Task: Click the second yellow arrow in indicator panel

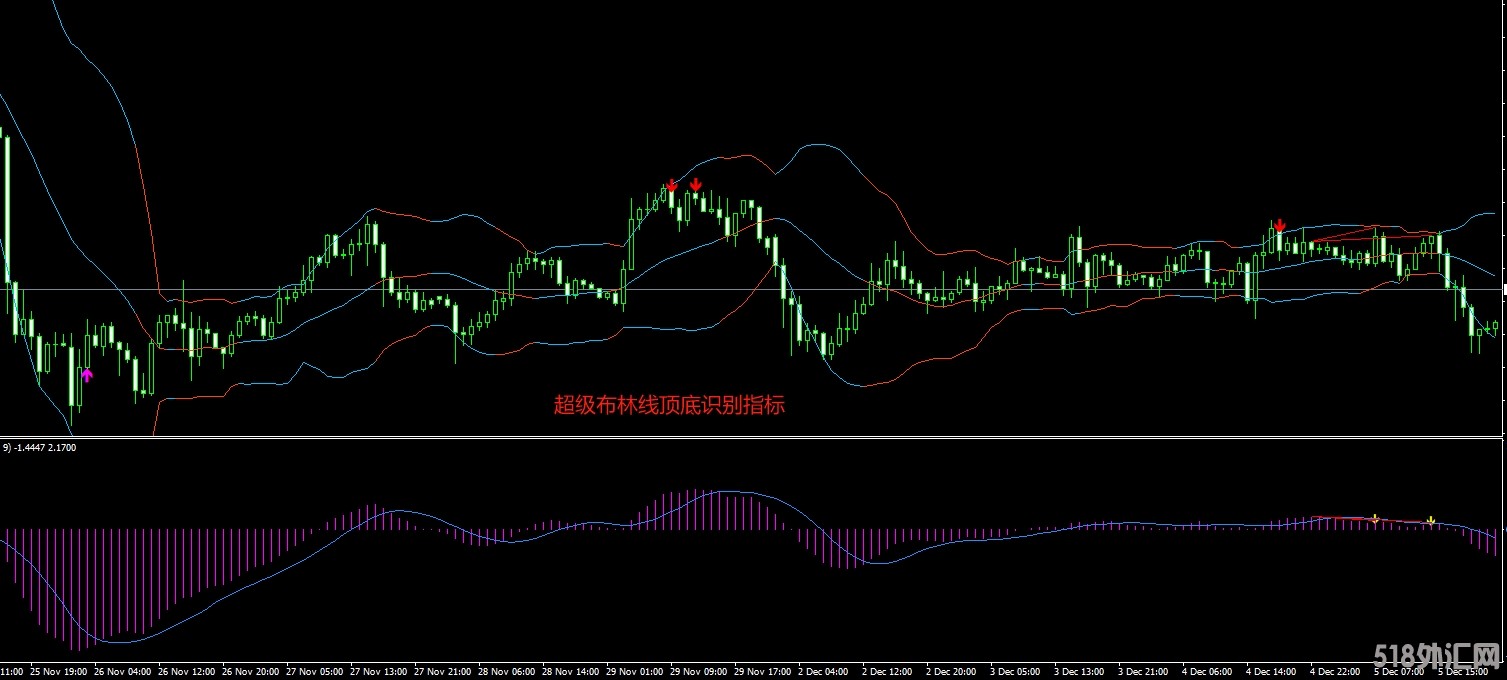Action: click(1431, 520)
